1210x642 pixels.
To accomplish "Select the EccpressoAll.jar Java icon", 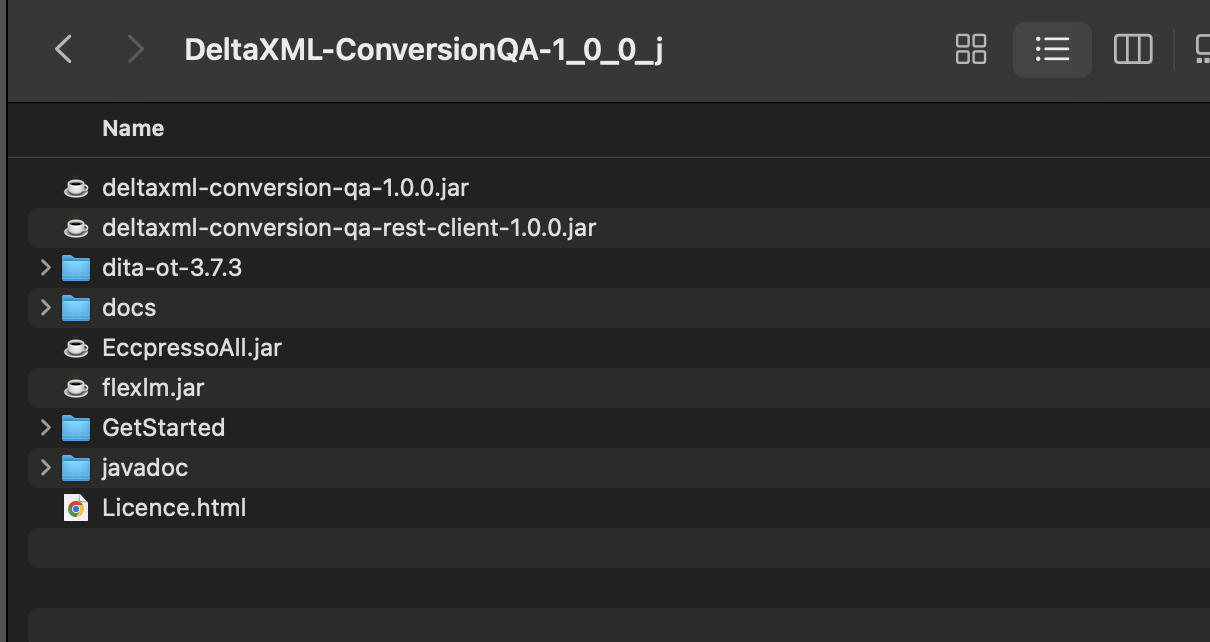I will tap(76, 348).
